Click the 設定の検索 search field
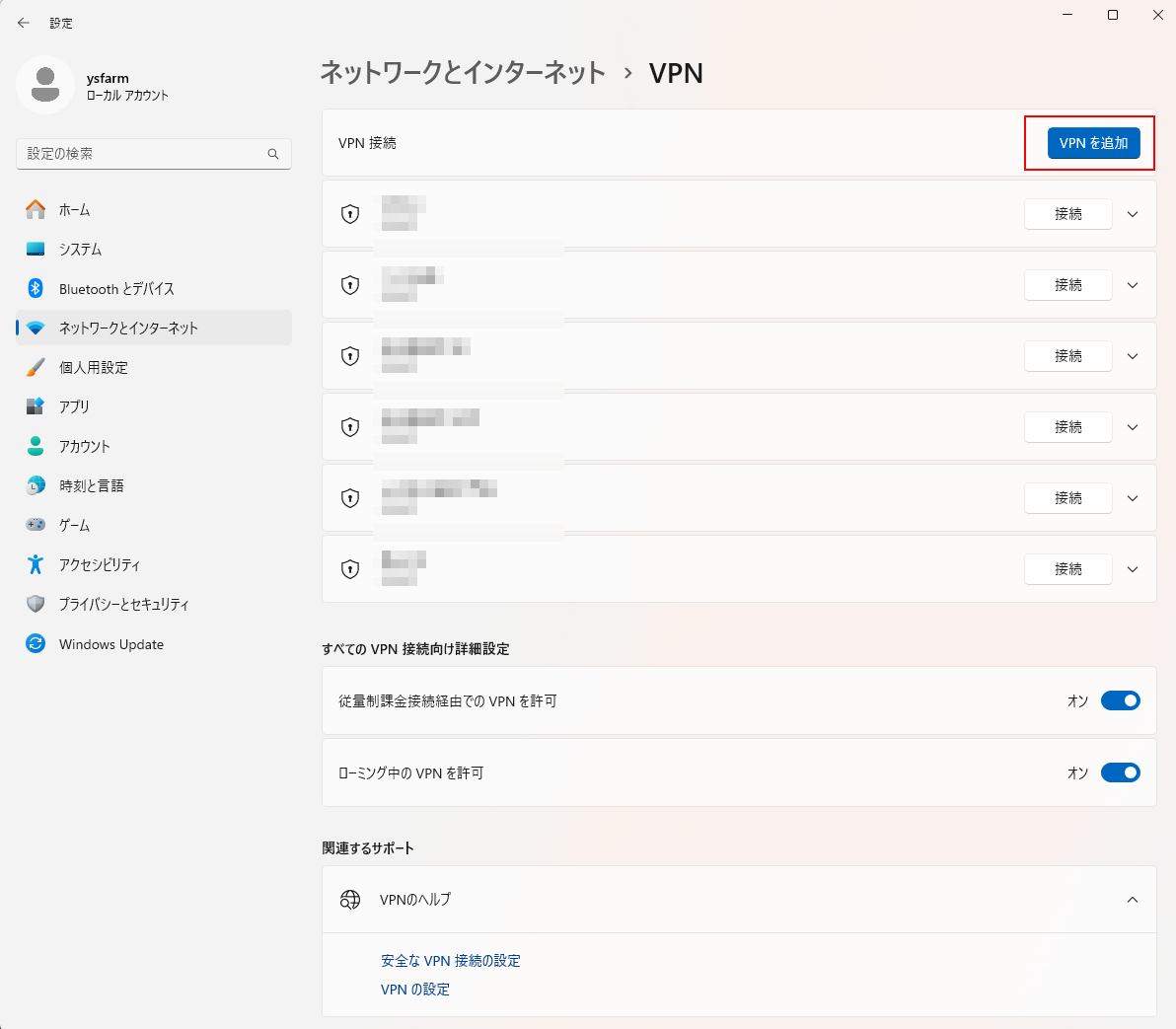This screenshot has height=1029, width=1176. [143, 154]
